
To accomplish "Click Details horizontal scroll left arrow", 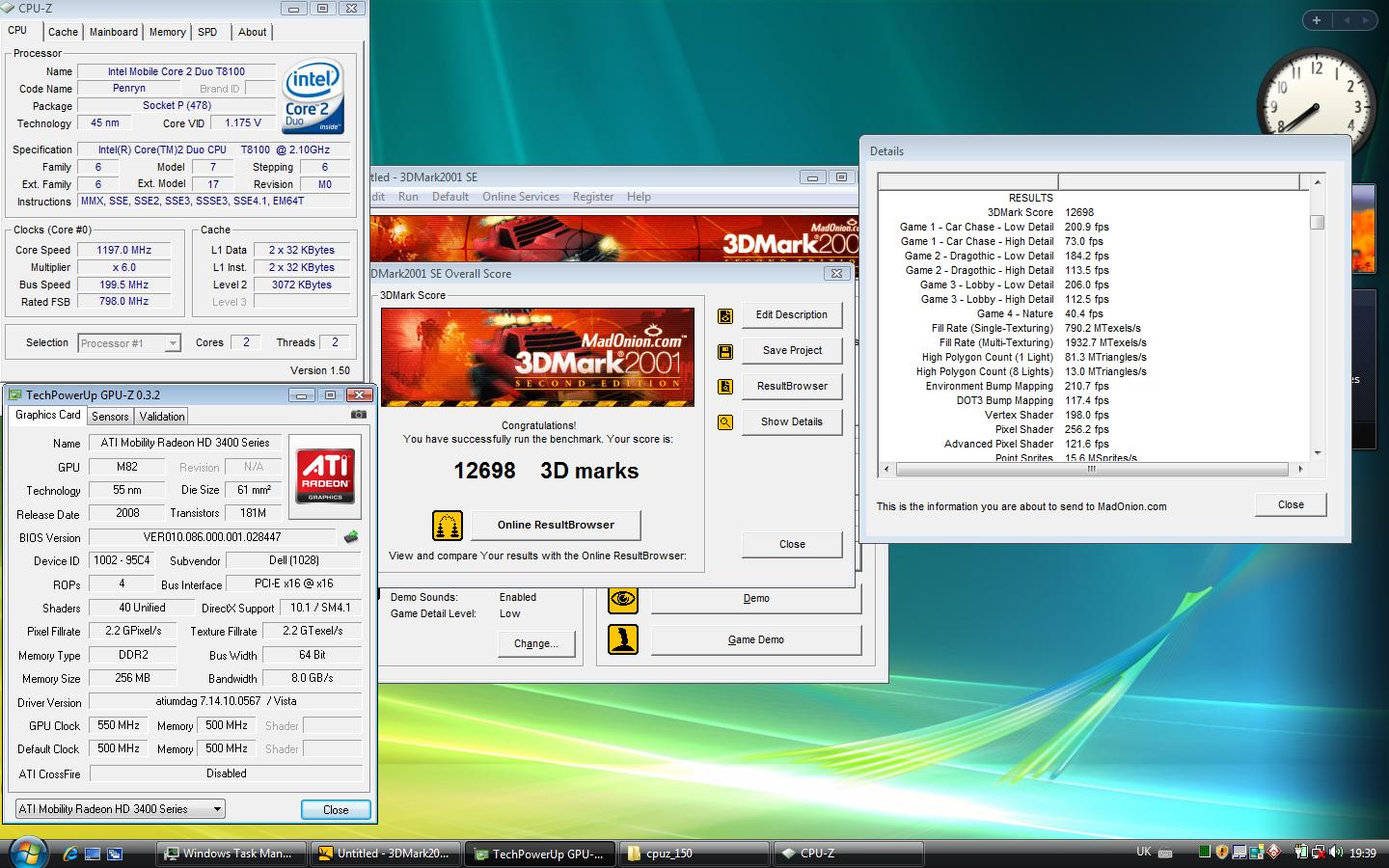I will (886, 469).
